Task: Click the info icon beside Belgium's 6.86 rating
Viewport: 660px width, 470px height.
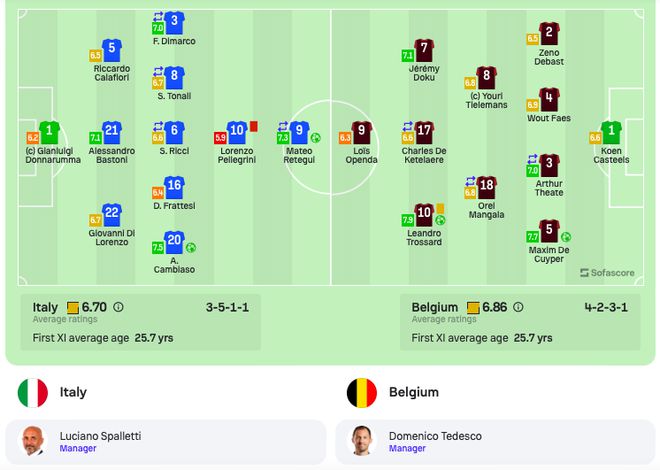Action: click(x=518, y=307)
